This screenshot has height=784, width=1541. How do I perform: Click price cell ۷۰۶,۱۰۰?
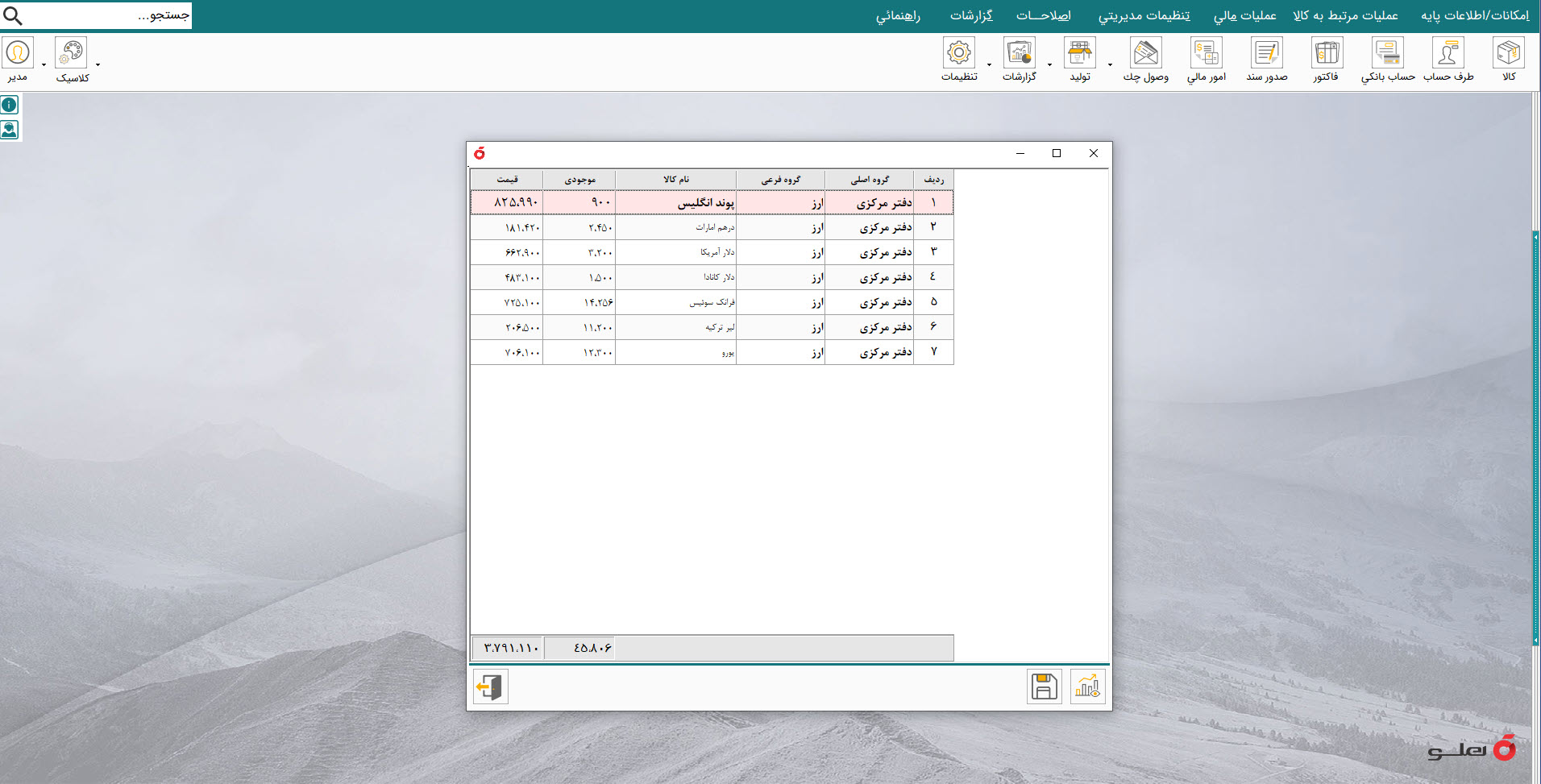point(507,352)
